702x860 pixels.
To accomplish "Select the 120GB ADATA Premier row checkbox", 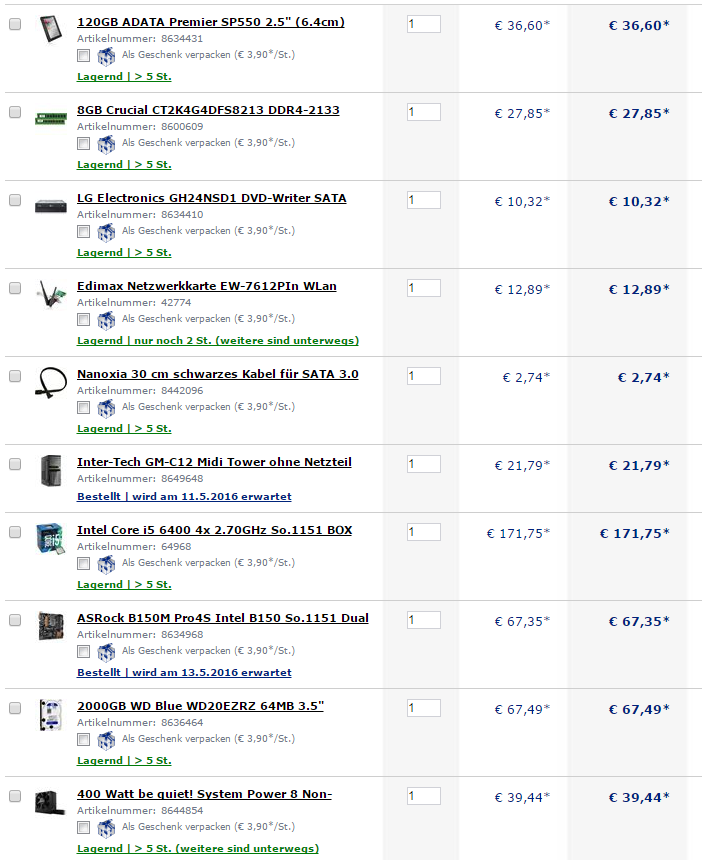I will (x=15, y=24).
